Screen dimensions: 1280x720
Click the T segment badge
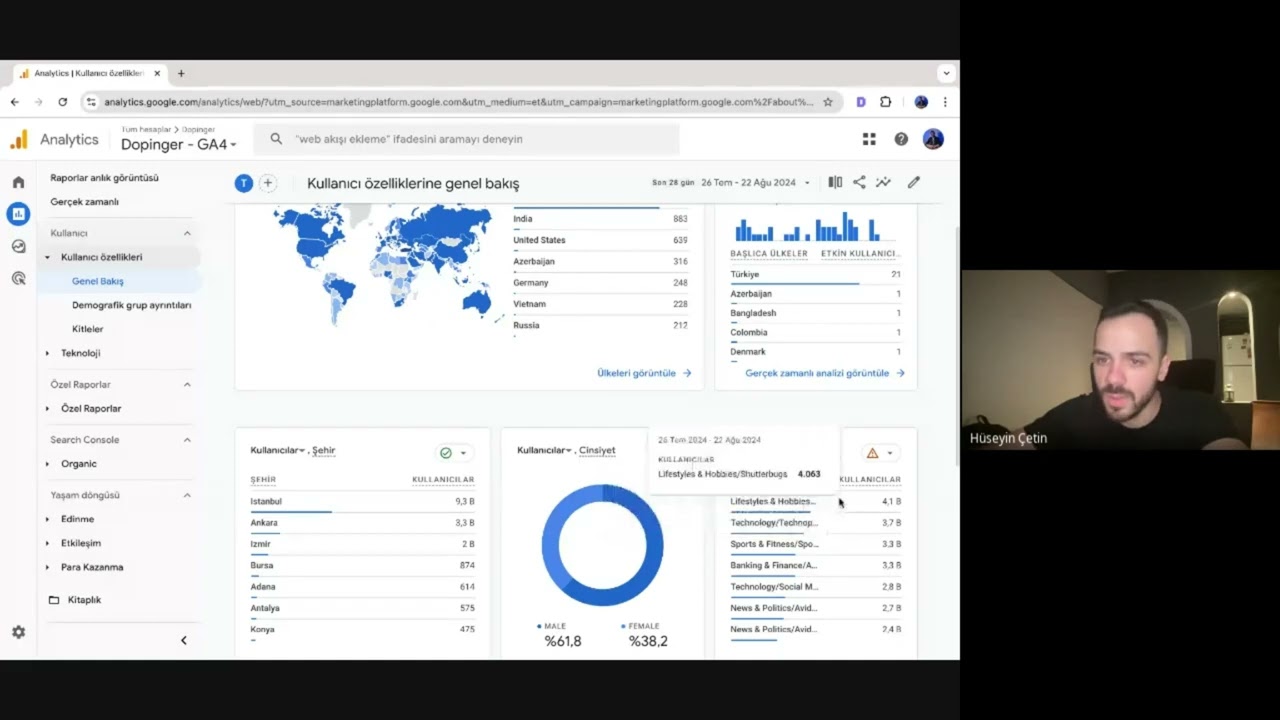click(243, 183)
